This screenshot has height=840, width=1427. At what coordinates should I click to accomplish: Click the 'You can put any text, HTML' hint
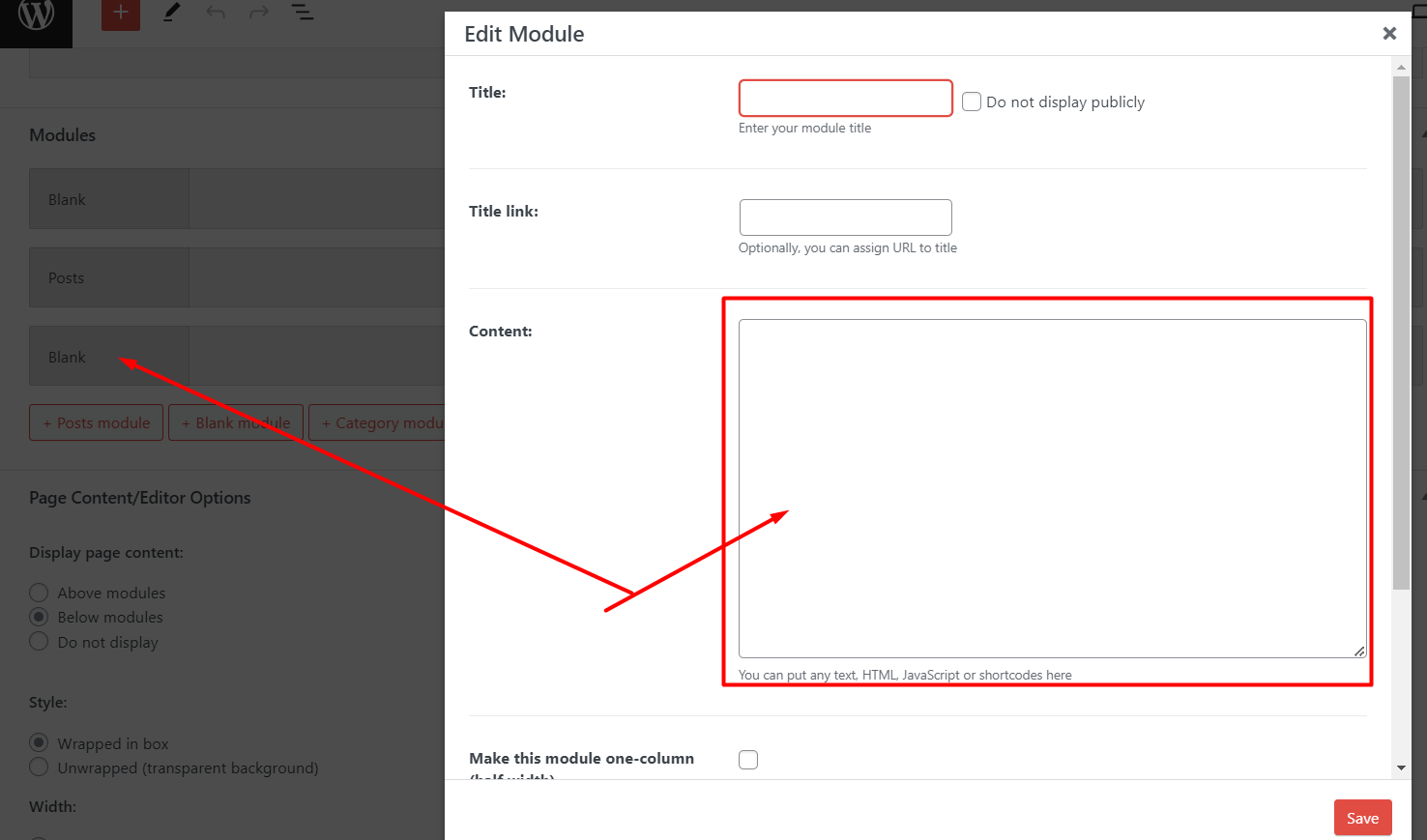coord(905,675)
